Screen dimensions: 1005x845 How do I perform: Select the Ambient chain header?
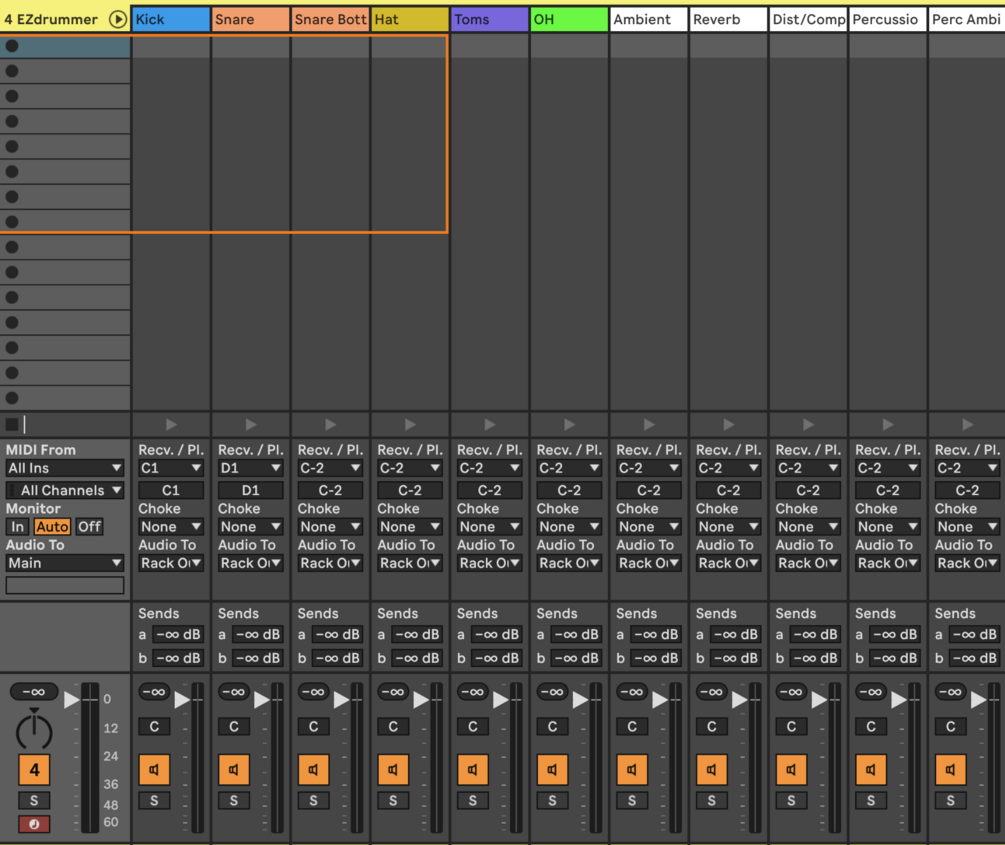tap(649, 19)
